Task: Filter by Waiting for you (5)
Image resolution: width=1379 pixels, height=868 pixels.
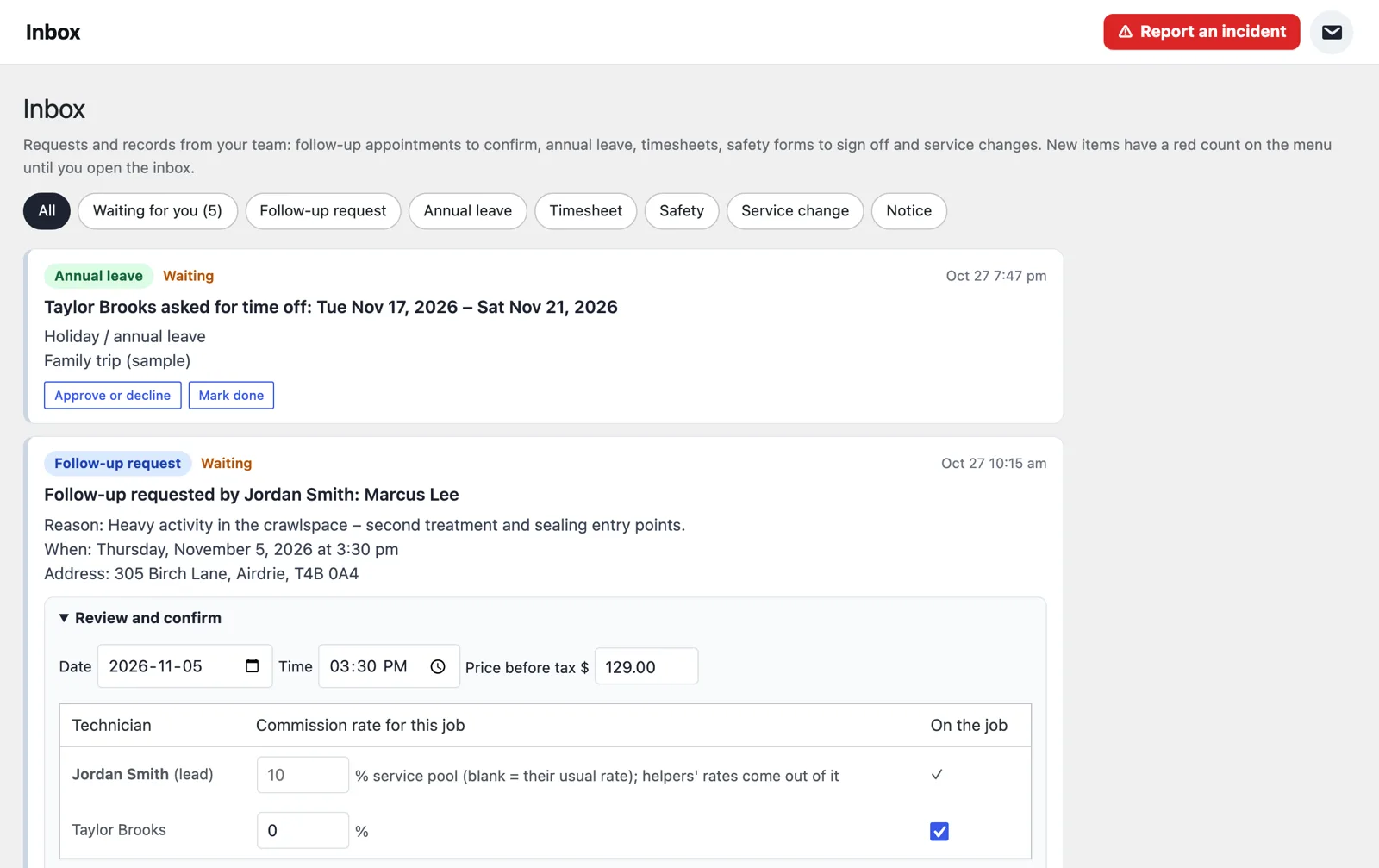Action: 158,211
